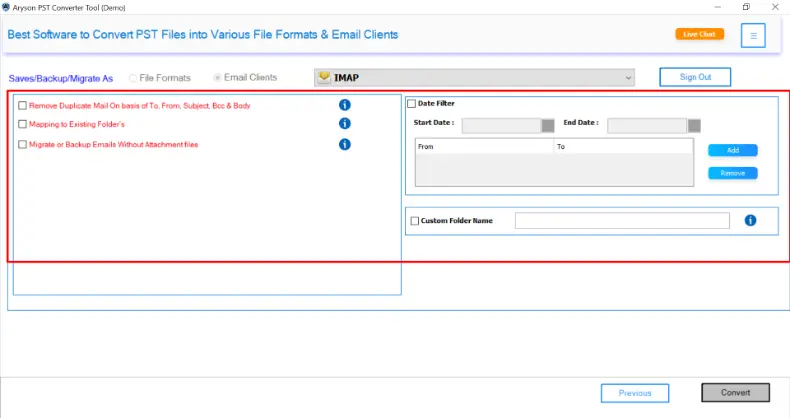Toggle Migrate or Backup Emails Without Attachment
This screenshot has height=418, width=790.
[22, 145]
